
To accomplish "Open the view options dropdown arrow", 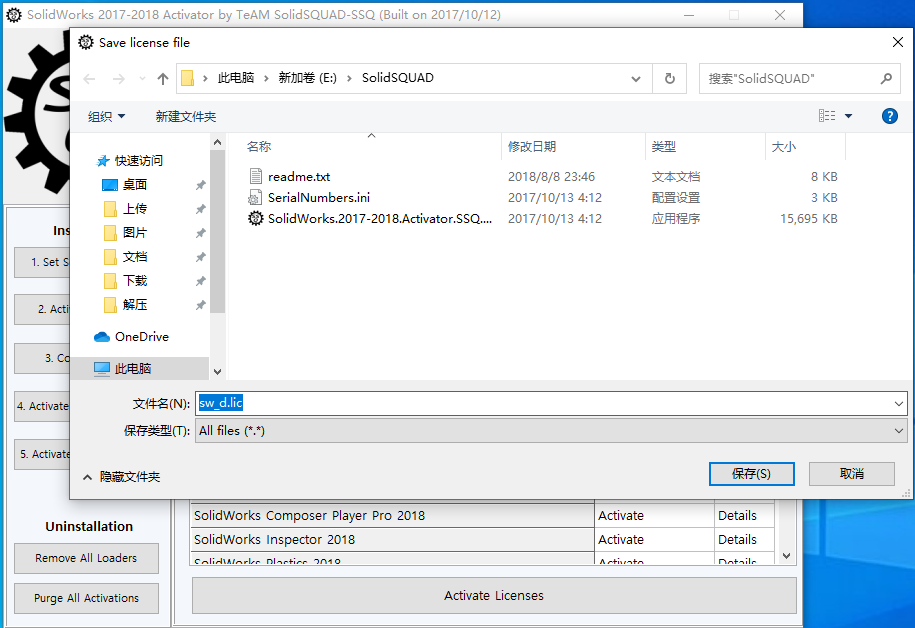I will [848, 116].
